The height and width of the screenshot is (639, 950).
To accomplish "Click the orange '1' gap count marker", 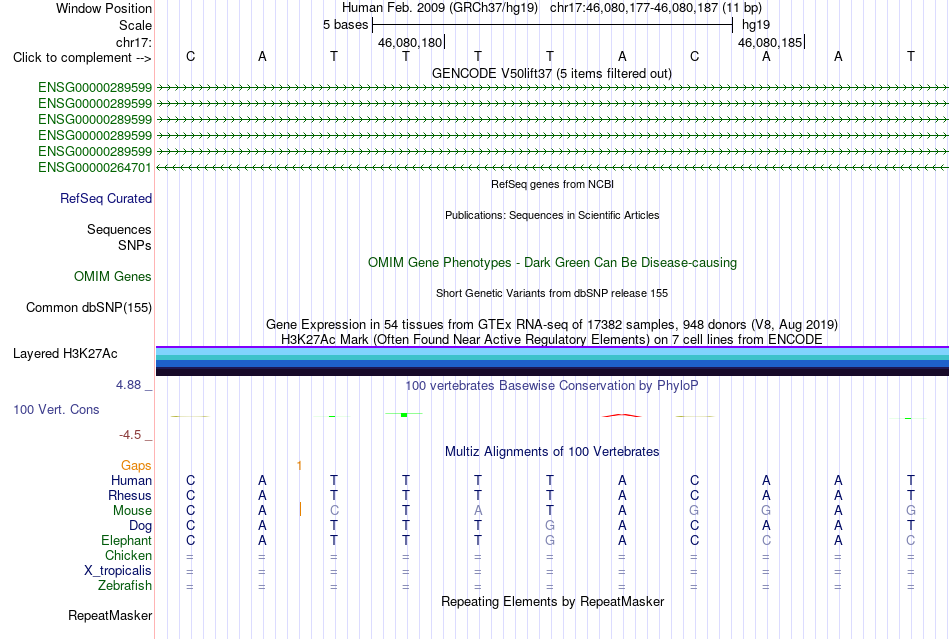I will (x=299, y=465).
